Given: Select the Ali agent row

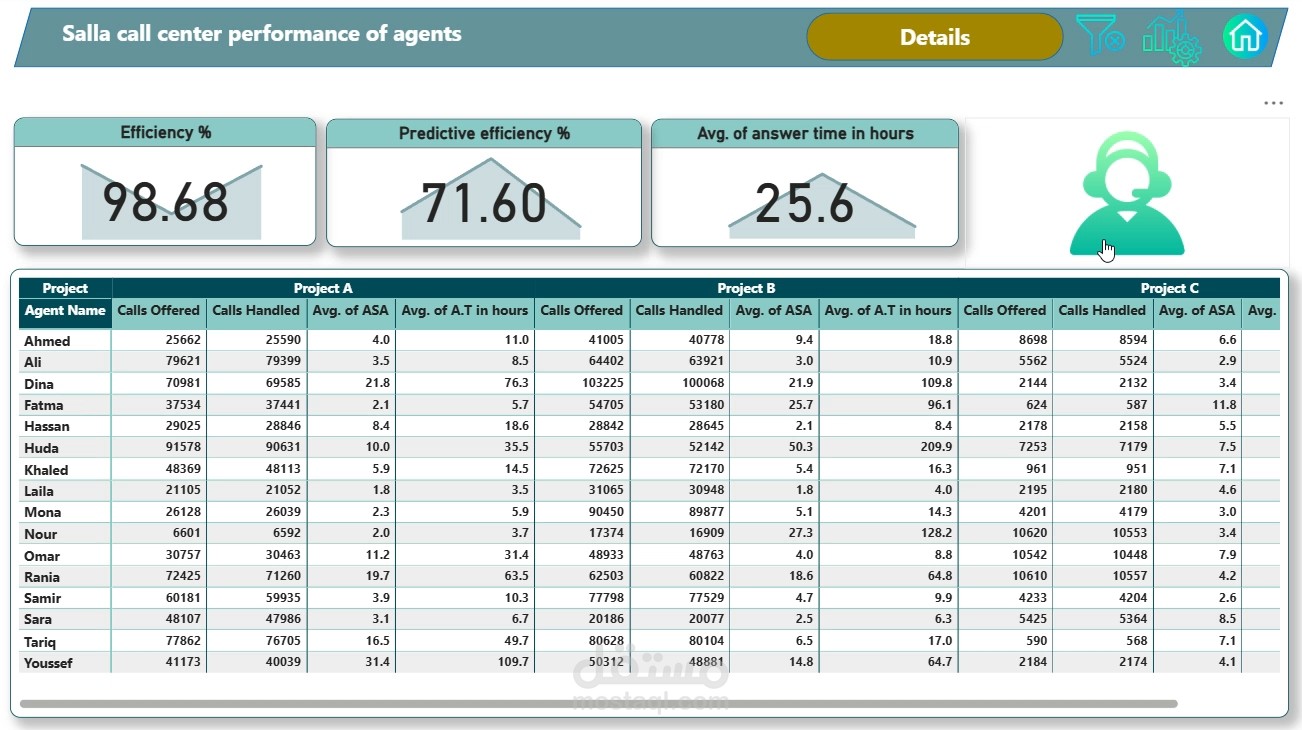Looking at the screenshot, I should pos(649,361).
